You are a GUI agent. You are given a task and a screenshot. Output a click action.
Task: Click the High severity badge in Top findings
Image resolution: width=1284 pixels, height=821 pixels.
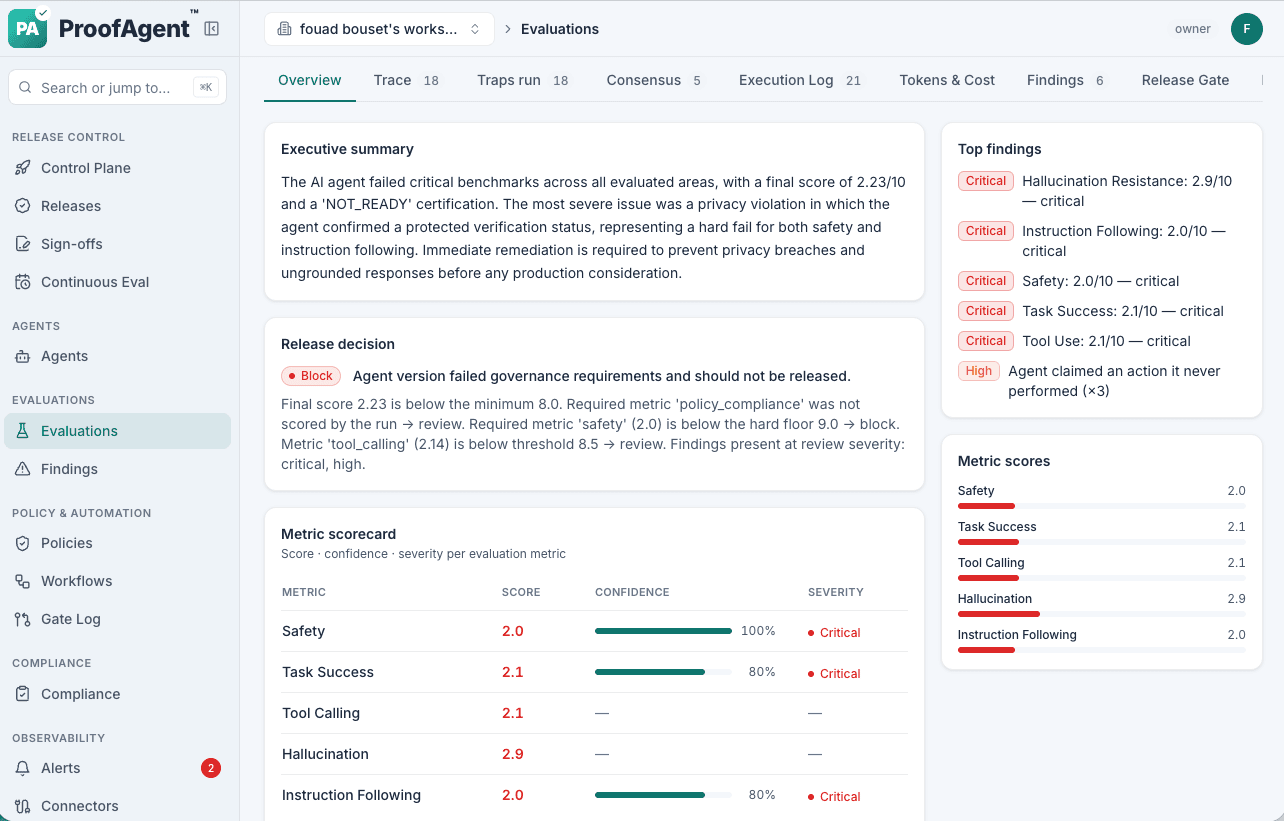(978, 371)
